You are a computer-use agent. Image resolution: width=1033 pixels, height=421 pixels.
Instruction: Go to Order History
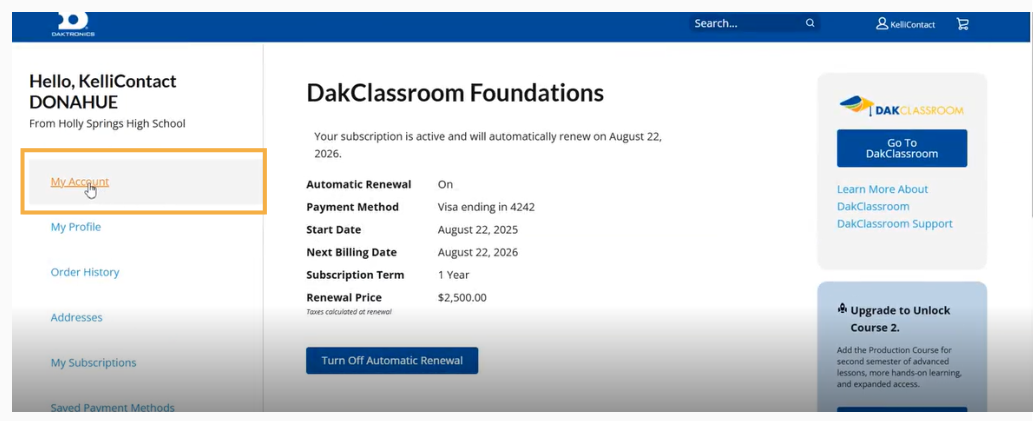85,272
